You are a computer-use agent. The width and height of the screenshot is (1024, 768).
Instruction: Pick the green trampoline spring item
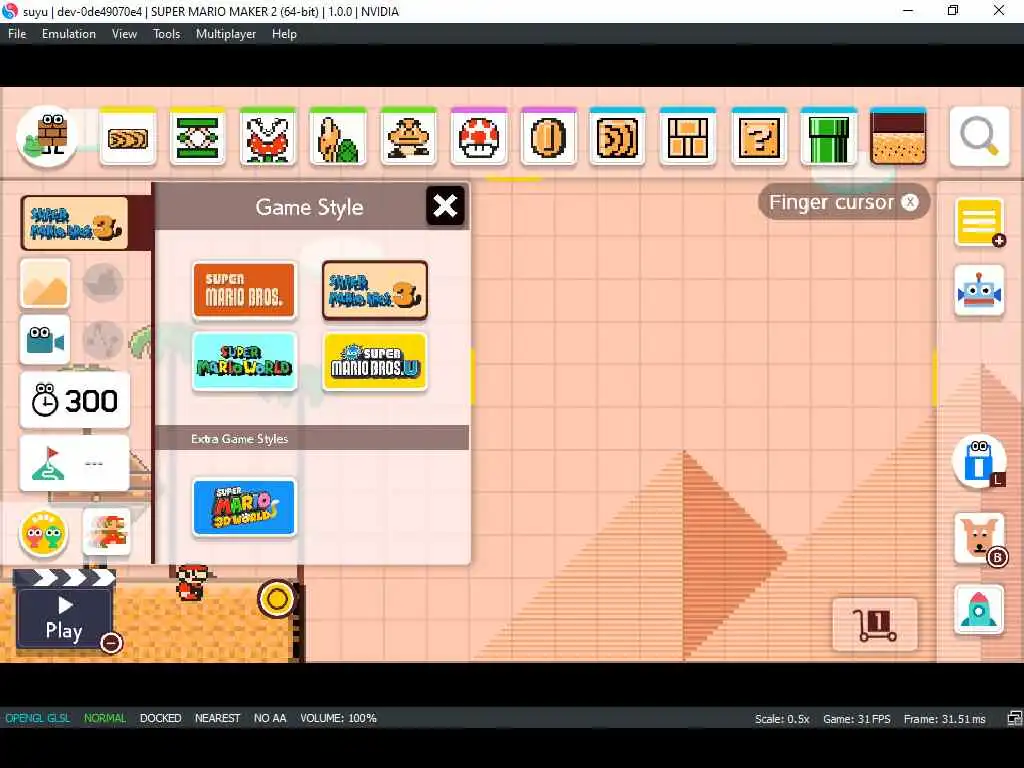click(198, 137)
